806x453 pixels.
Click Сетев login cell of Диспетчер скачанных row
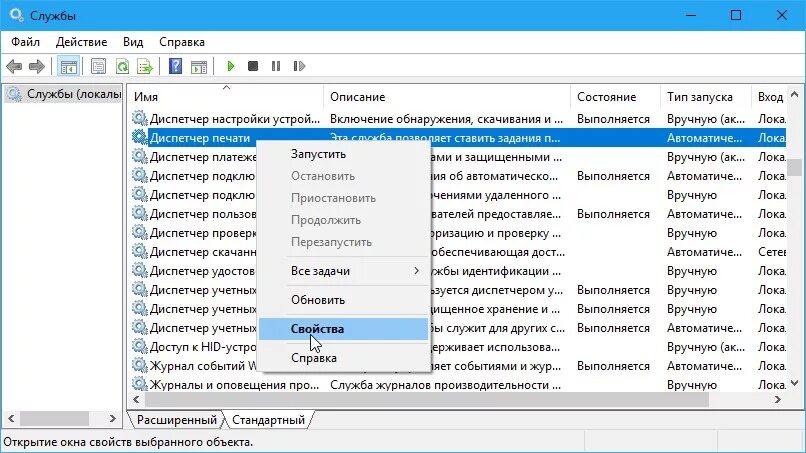772,252
